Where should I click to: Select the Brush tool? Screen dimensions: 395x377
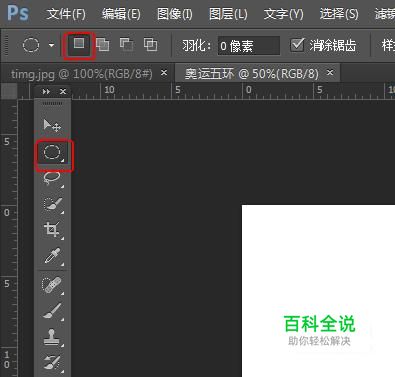(x=52, y=311)
